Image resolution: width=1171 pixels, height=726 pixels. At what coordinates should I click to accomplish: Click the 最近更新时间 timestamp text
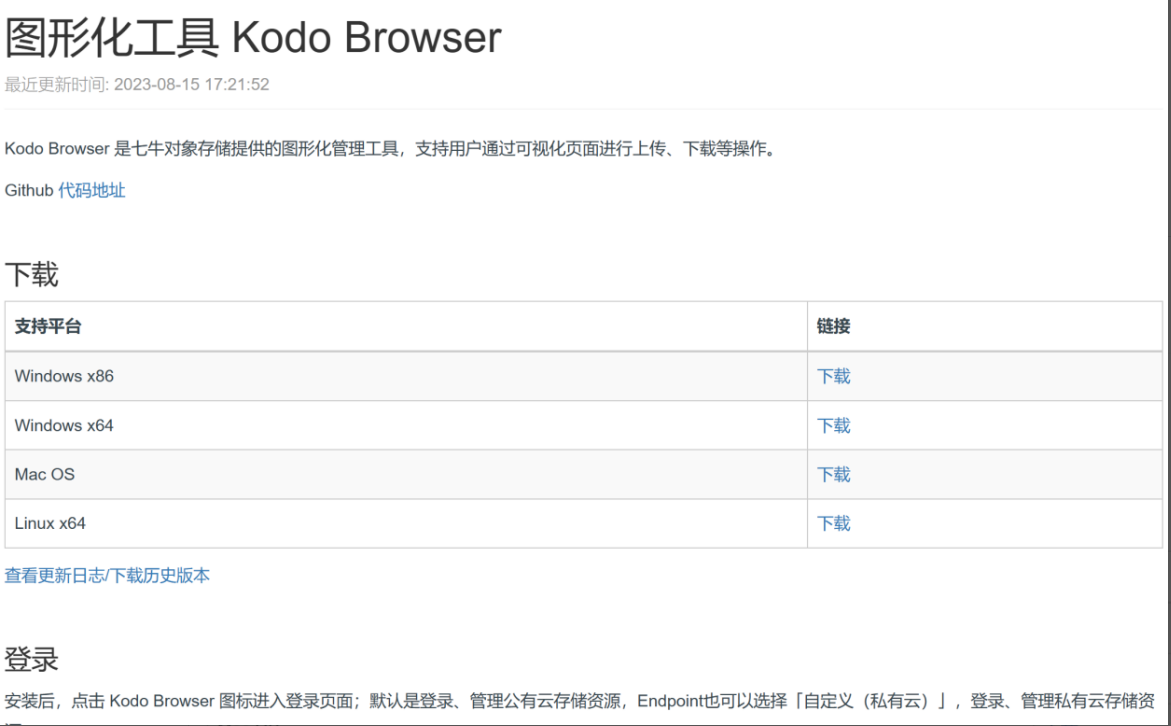click(x=137, y=84)
